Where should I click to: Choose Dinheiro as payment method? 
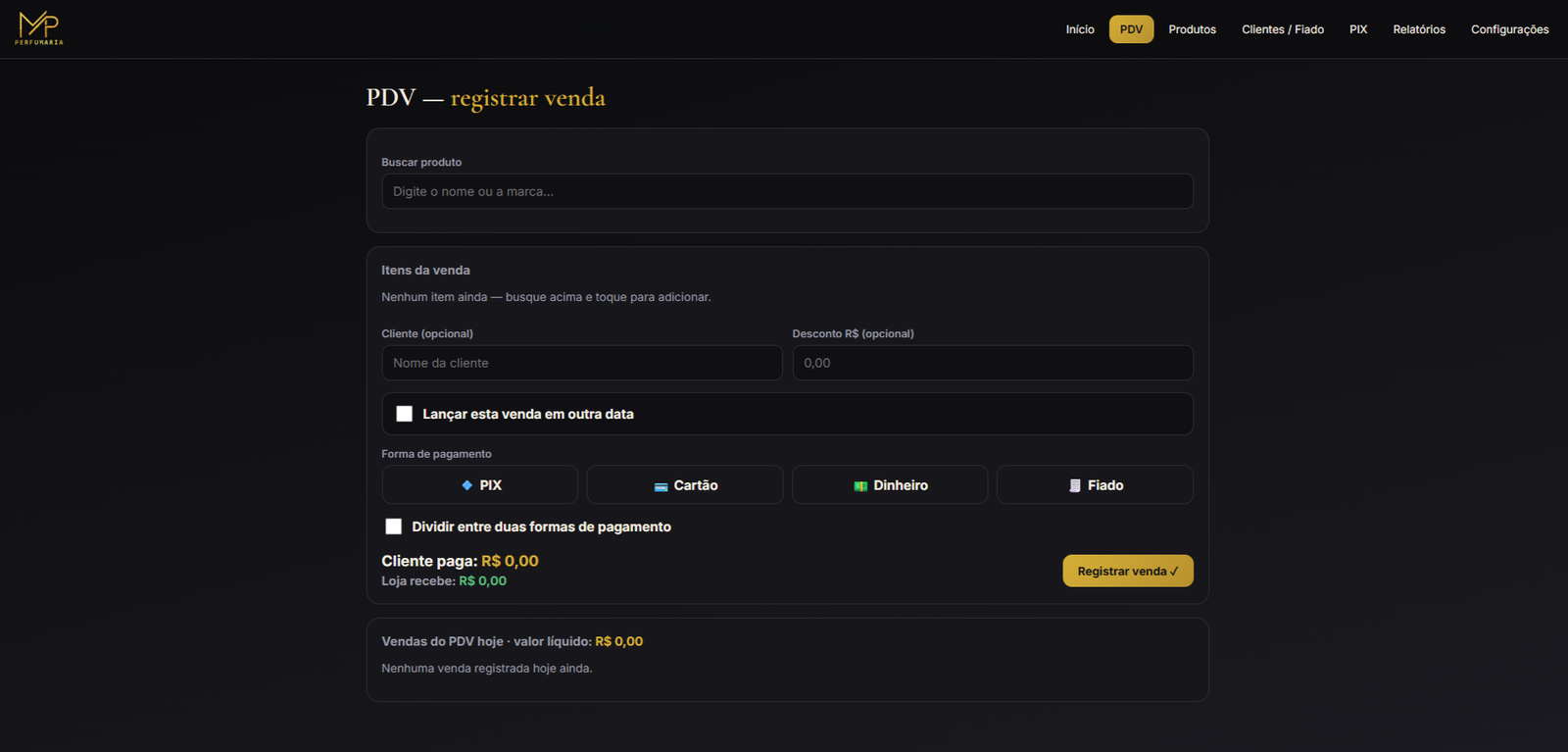[890, 485]
